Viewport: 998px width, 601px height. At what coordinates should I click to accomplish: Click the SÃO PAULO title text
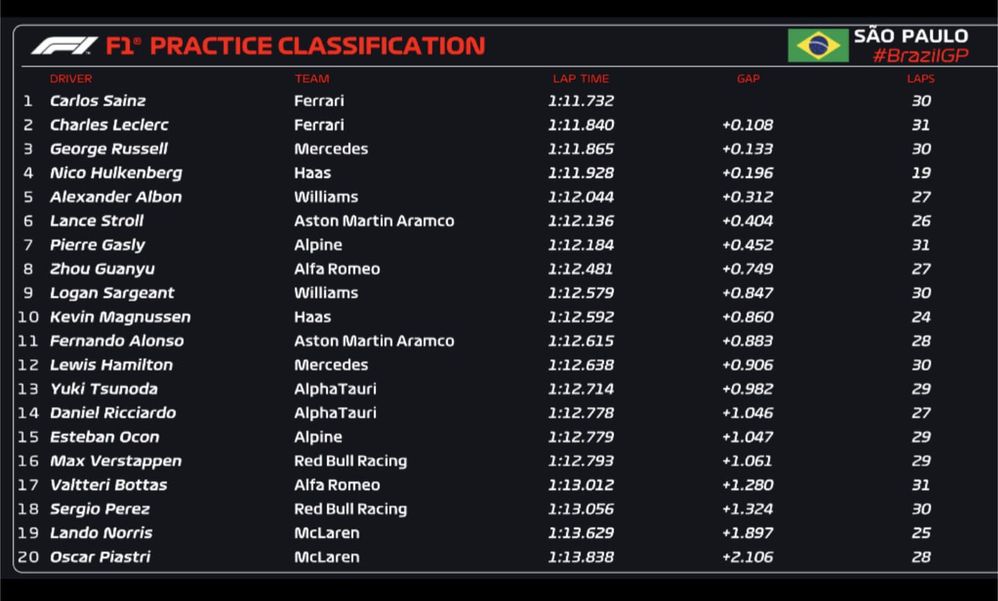(910, 36)
